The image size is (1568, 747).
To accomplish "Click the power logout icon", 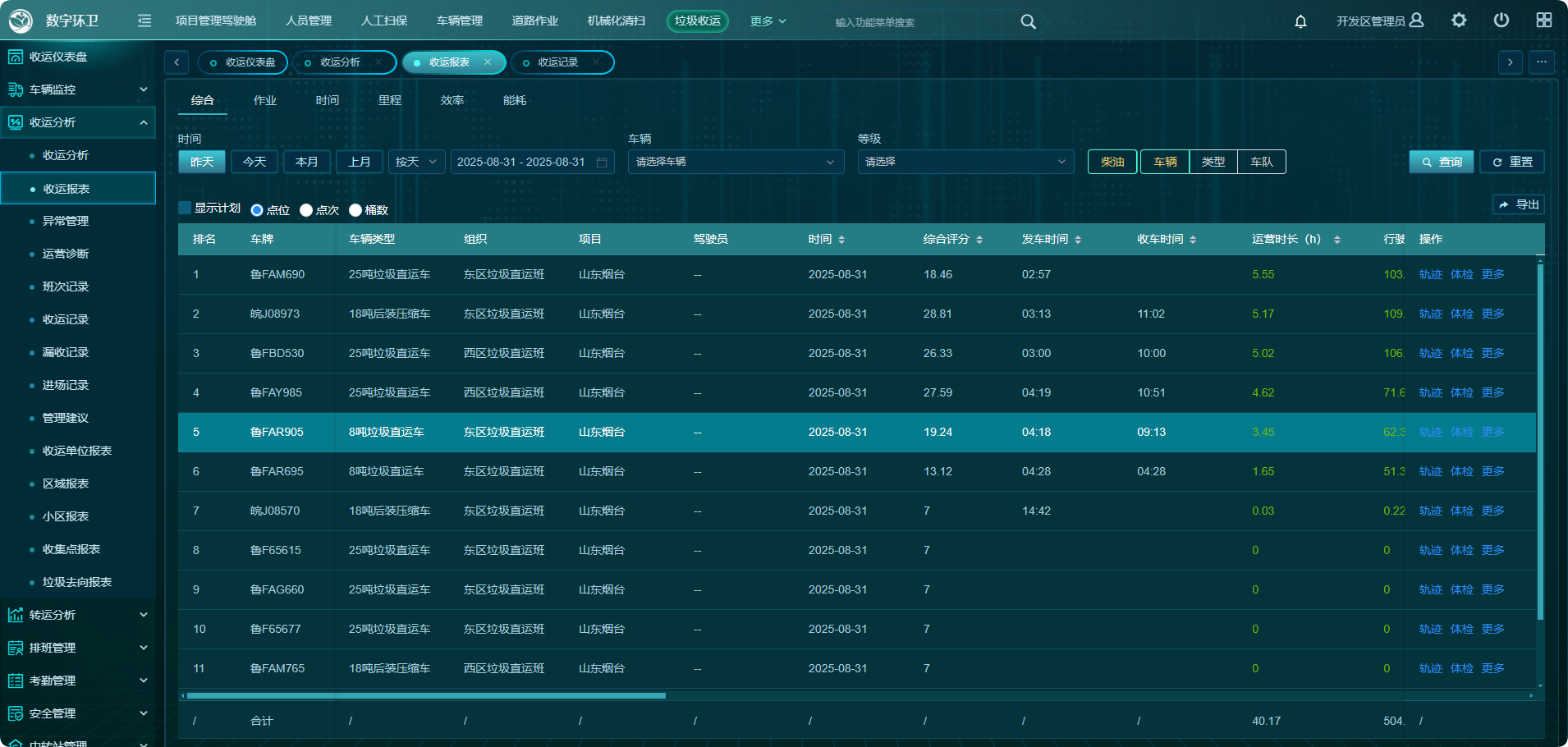I will coord(1502,21).
